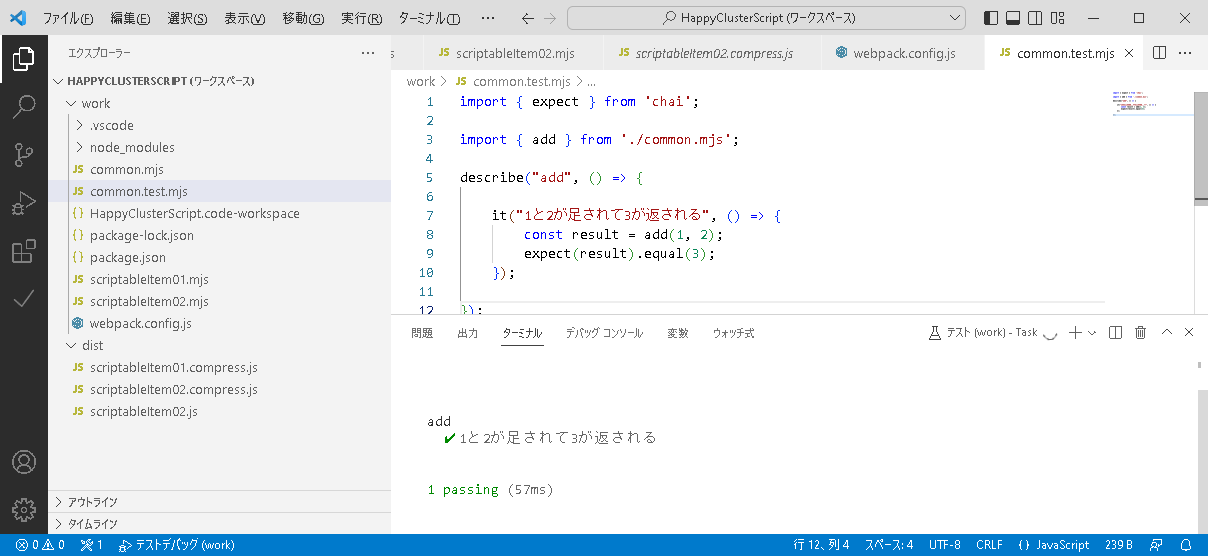Open Customize Layout icon in title bar
1208x556 pixels.
[1056, 18]
